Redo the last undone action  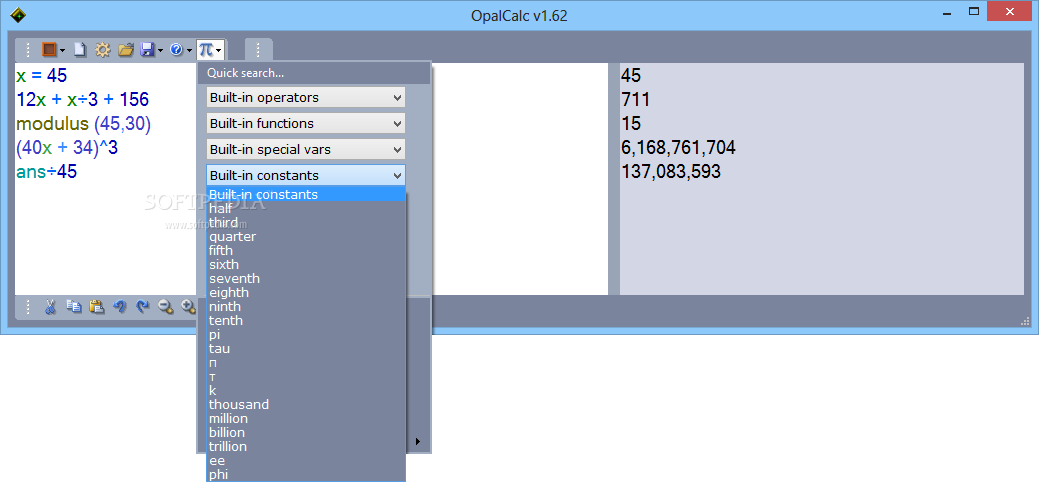[x=142, y=306]
